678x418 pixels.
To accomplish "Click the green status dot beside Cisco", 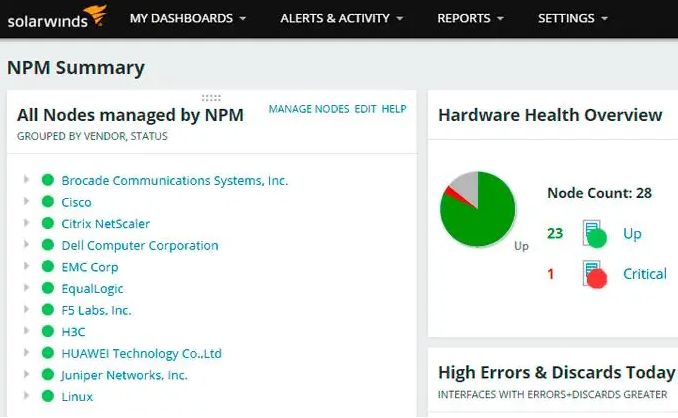I will click(48, 201).
